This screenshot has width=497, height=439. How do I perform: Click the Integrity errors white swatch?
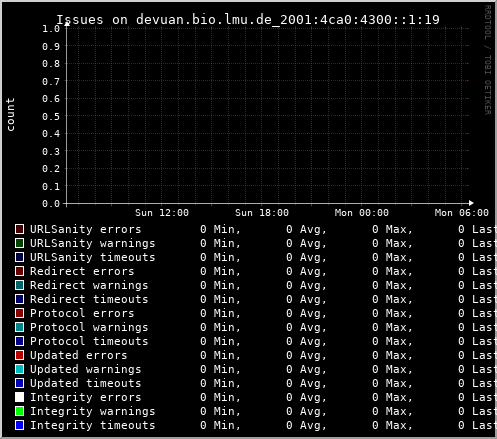tap(20, 397)
